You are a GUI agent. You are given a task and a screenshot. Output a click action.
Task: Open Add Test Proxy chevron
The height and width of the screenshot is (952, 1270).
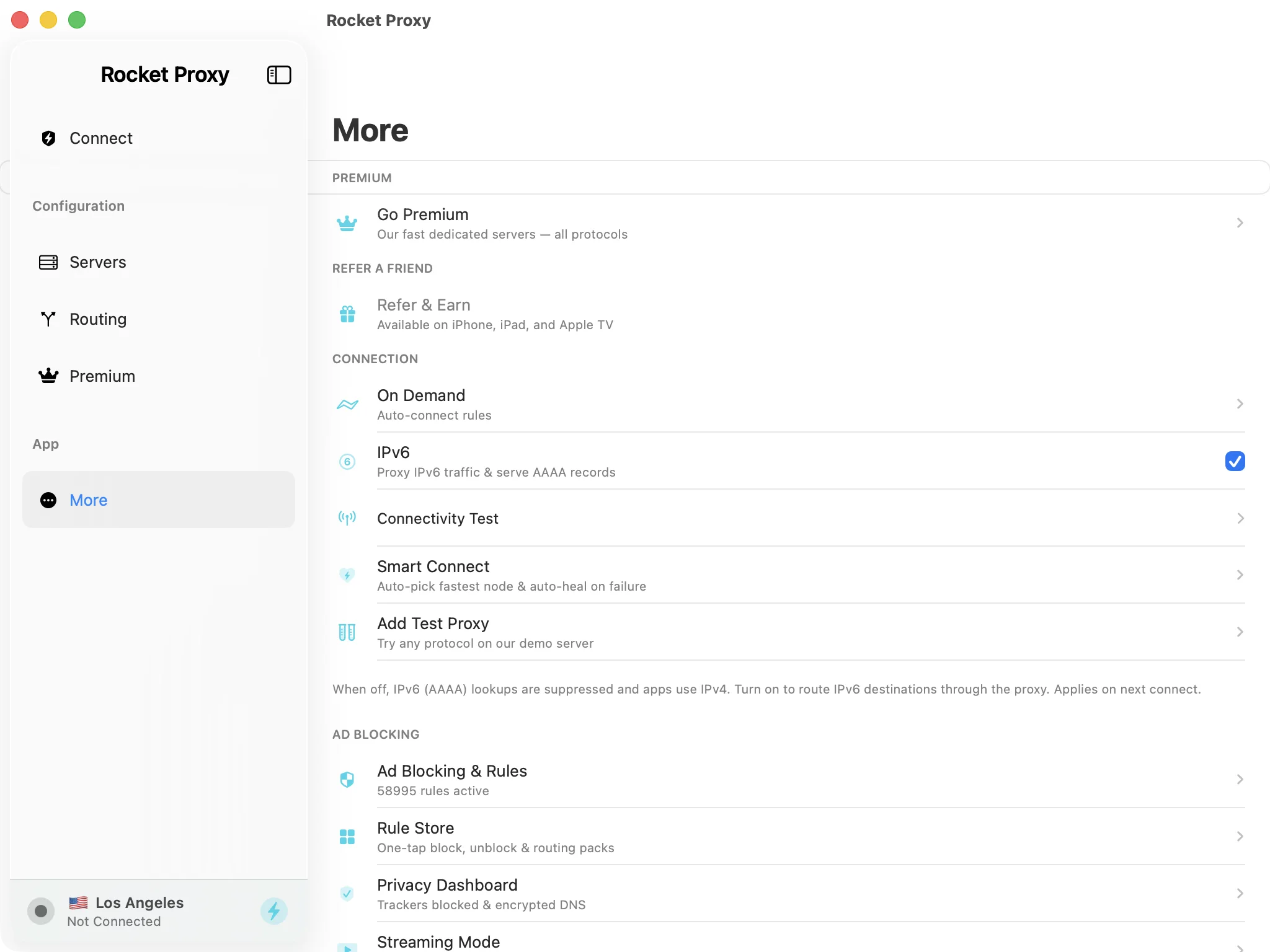pyautogui.click(x=1240, y=632)
